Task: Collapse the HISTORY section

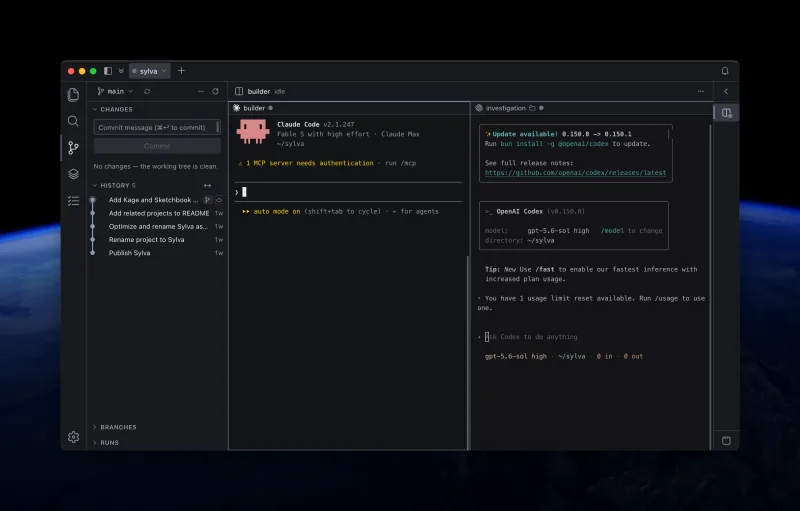Action: 114,186
